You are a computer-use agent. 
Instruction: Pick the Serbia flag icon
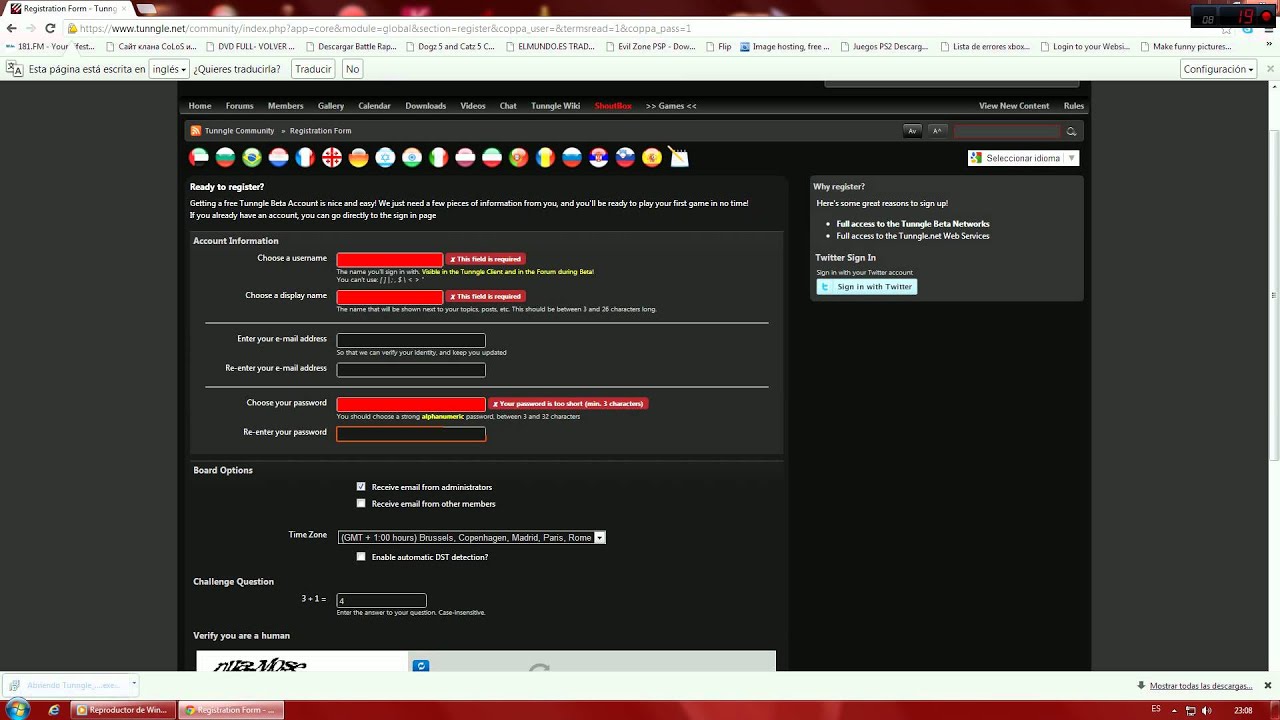(598, 157)
